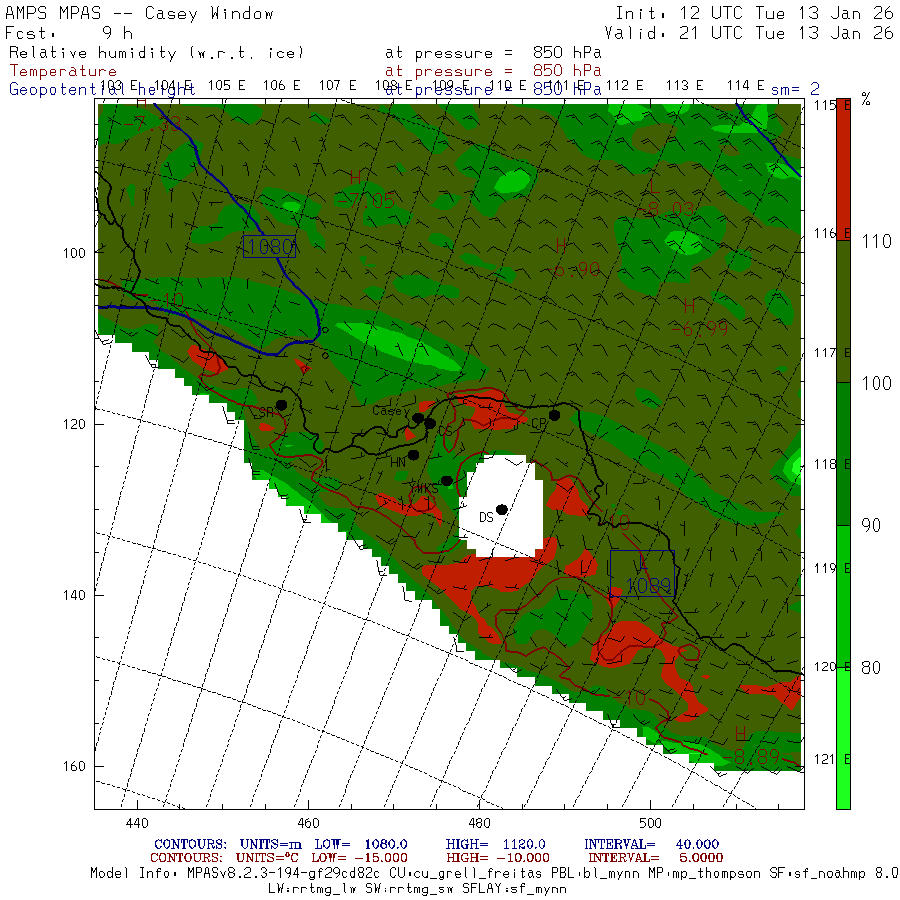Click the blue 'HIGH= 1120.0' legend value

pos(495,844)
